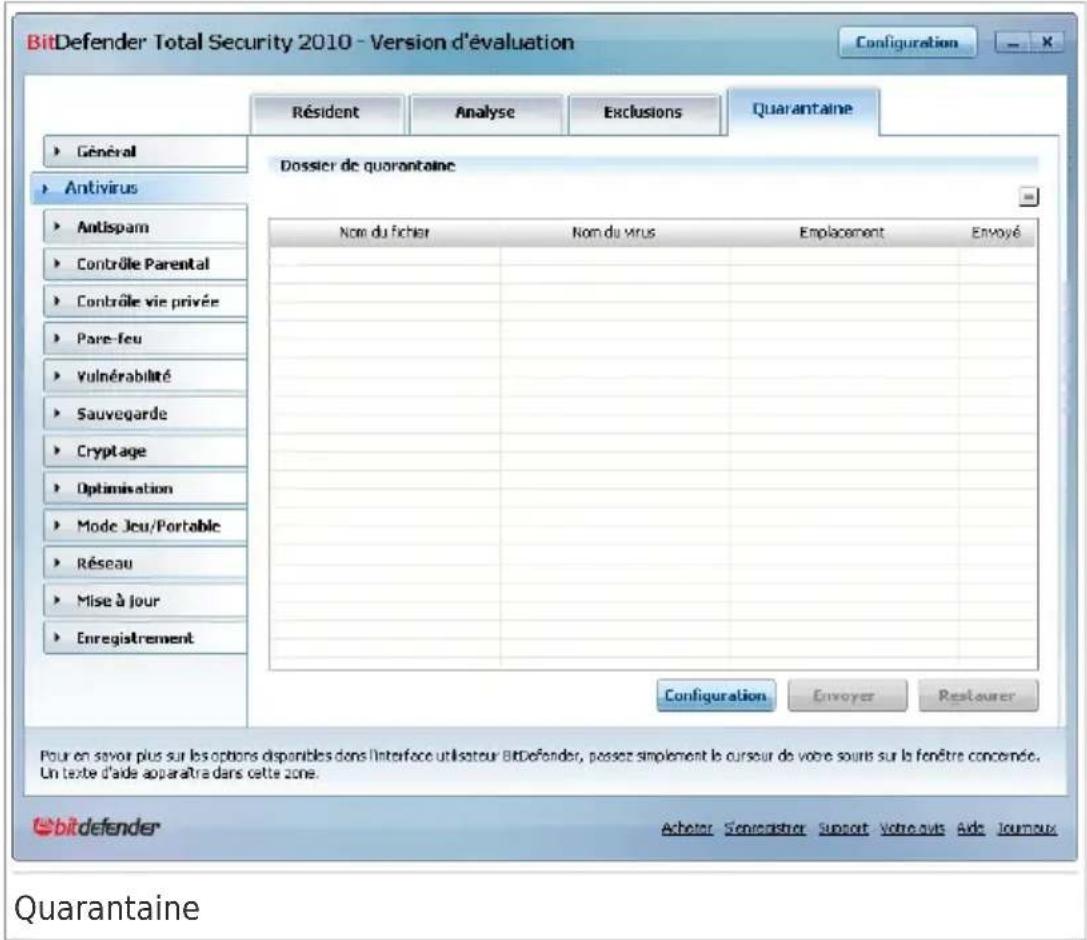Image resolution: width=1087 pixels, height=940 pixels.
Task: Open the Général sidebar section
Action: pos(145,152)
